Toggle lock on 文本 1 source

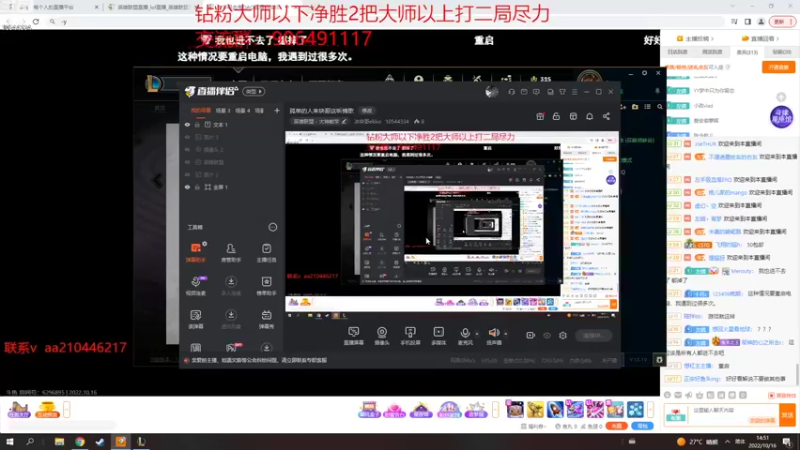(197, 124)
